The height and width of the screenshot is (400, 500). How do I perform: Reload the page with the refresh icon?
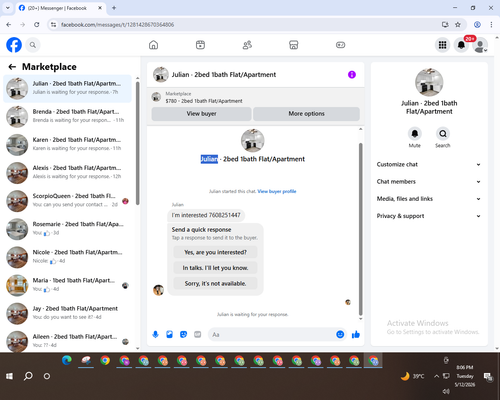click(37, 25)
